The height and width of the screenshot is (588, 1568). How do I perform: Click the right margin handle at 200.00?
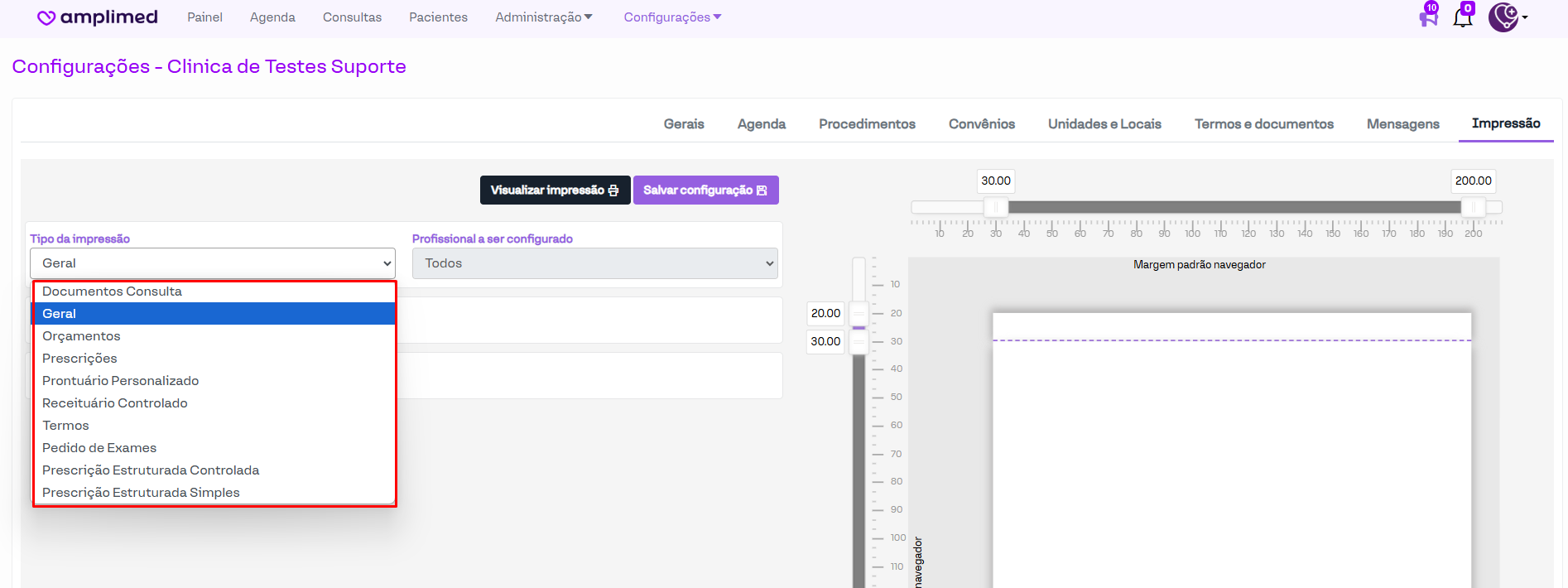1473,207
